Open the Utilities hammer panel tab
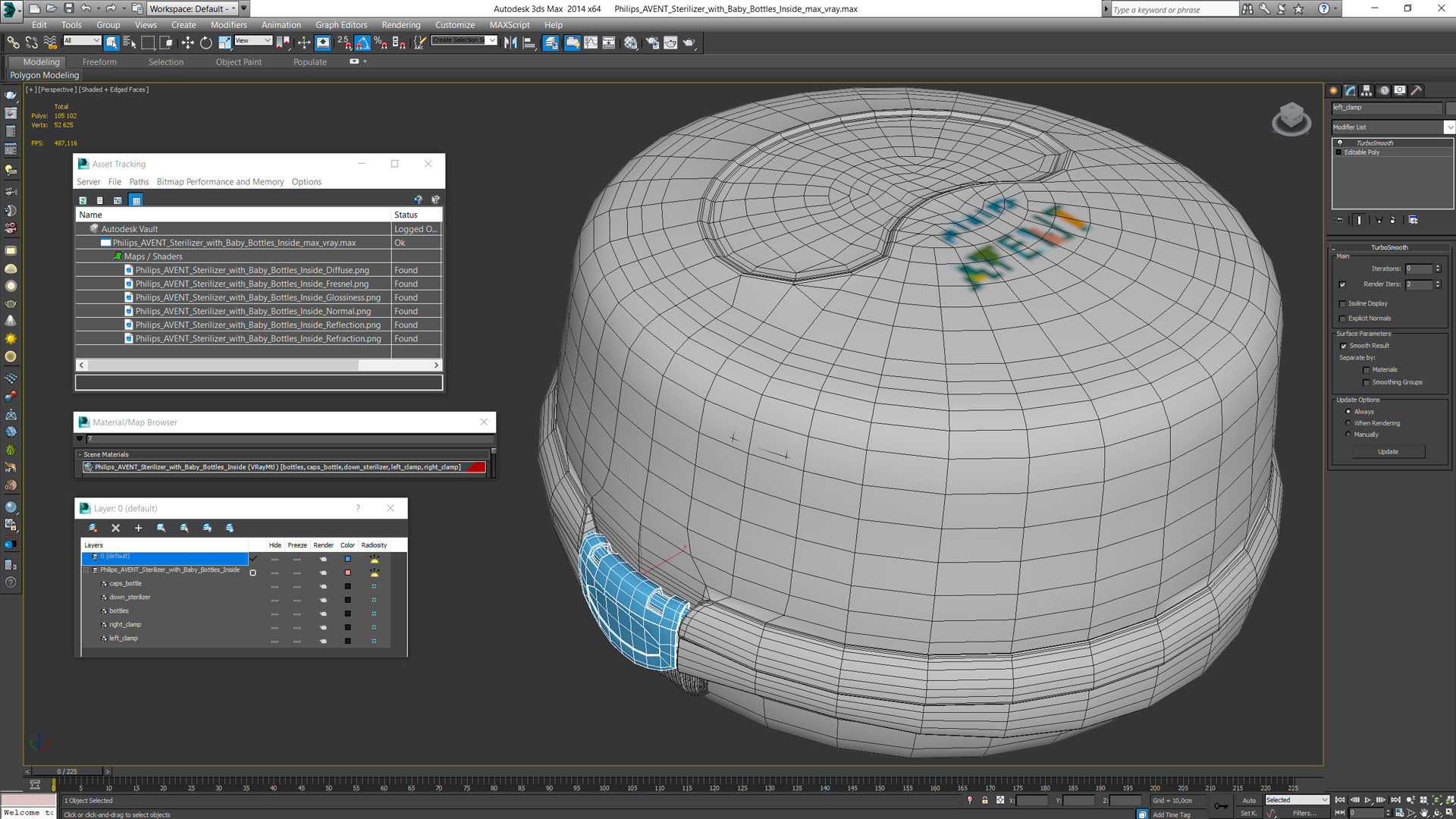The width and height of the screenshot is (1456, 819). coord(1416,90)
